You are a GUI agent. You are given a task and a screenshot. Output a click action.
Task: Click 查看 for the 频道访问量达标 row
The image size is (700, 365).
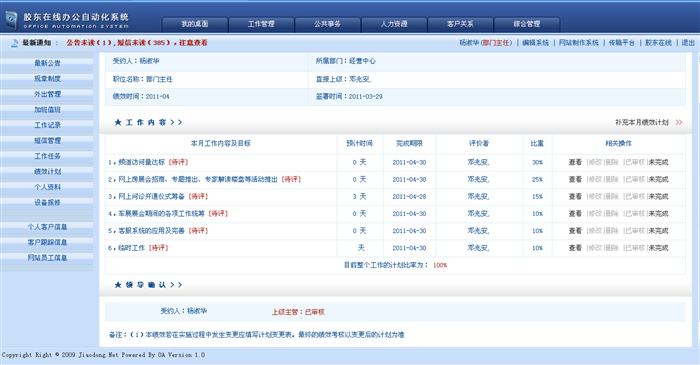click(x=575, y=162)
